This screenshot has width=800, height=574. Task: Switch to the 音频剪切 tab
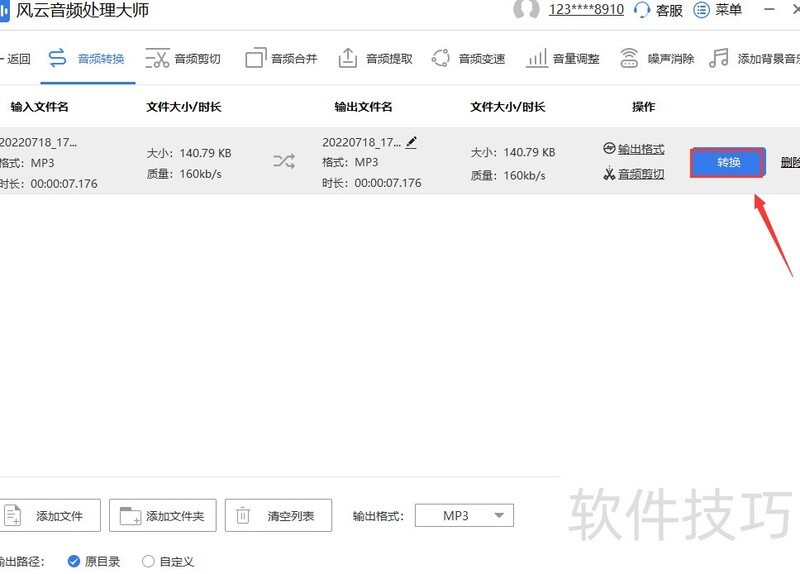pos(183,58)
